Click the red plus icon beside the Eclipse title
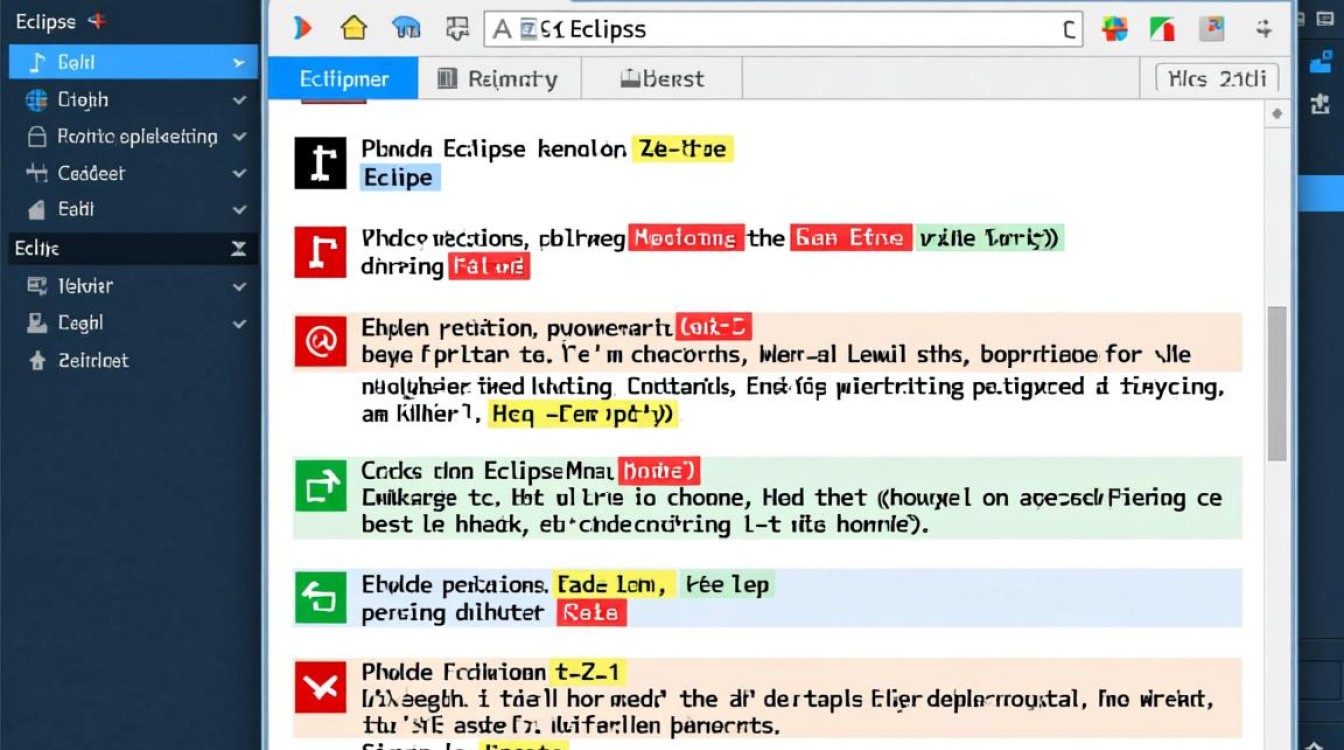The image size is (1344, 750). (x=98, y=21)
